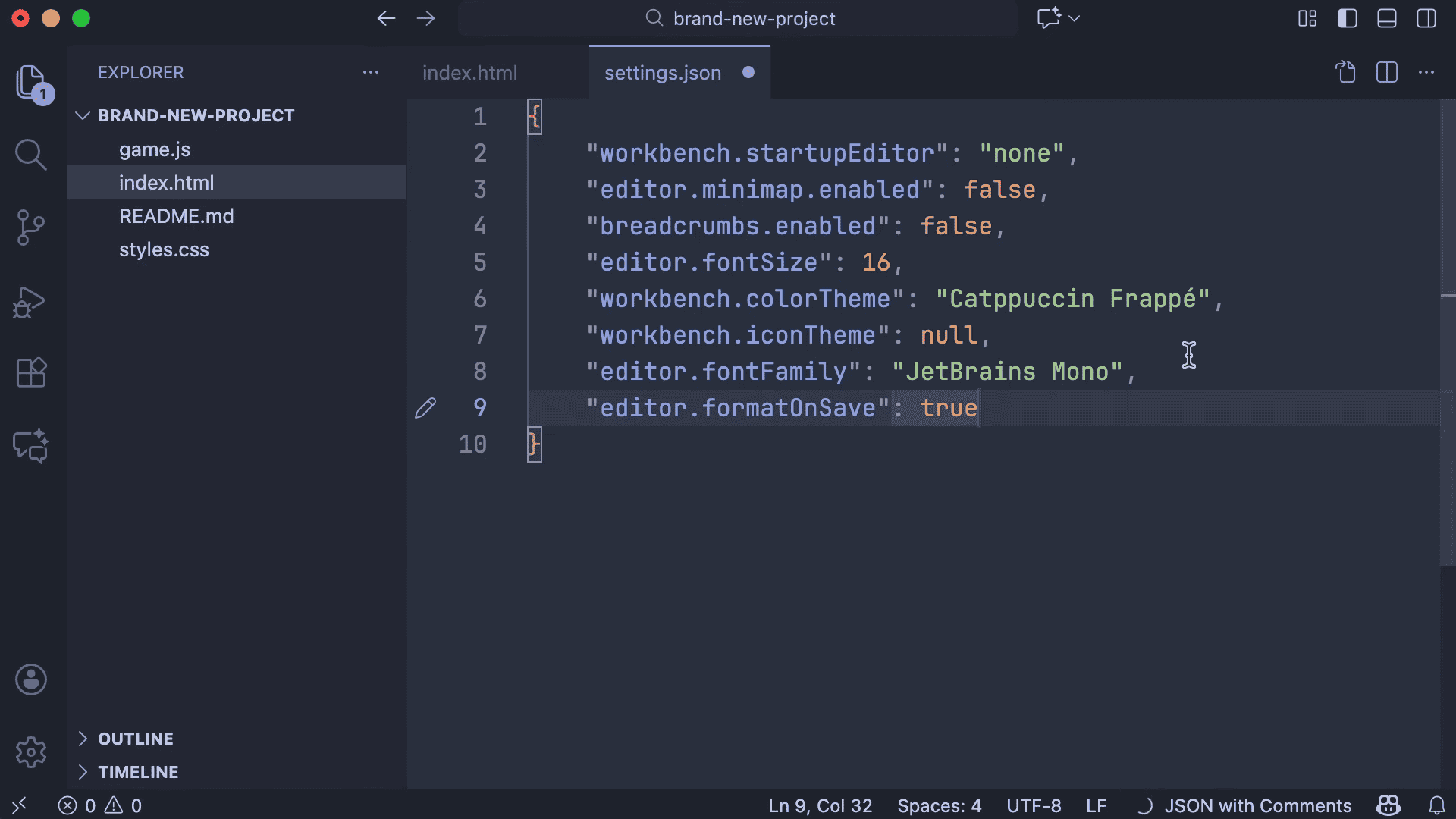1456x819 pixels.
Task: Open the Manage gear menu
Action: (x=30, y=752)
